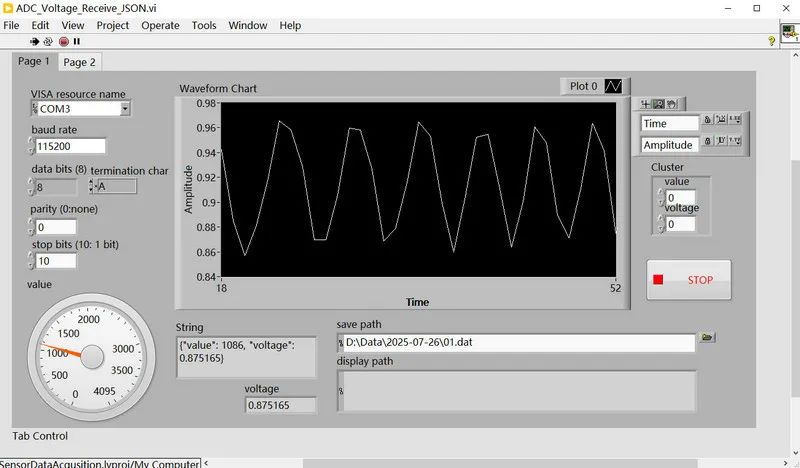Open the Project menu
Viewport: 800px width, 468px height.
113,25
